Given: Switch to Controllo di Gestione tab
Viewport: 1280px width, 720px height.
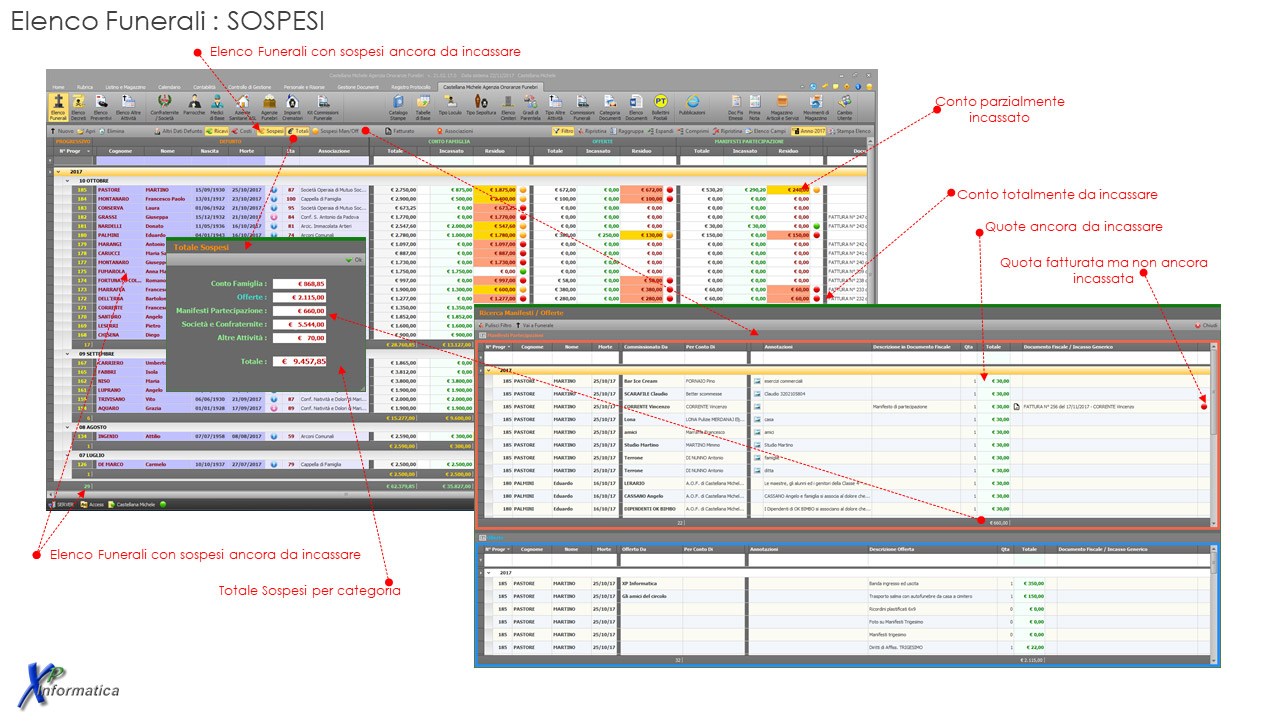Looking at the screenshot, I should pos(250,87).
